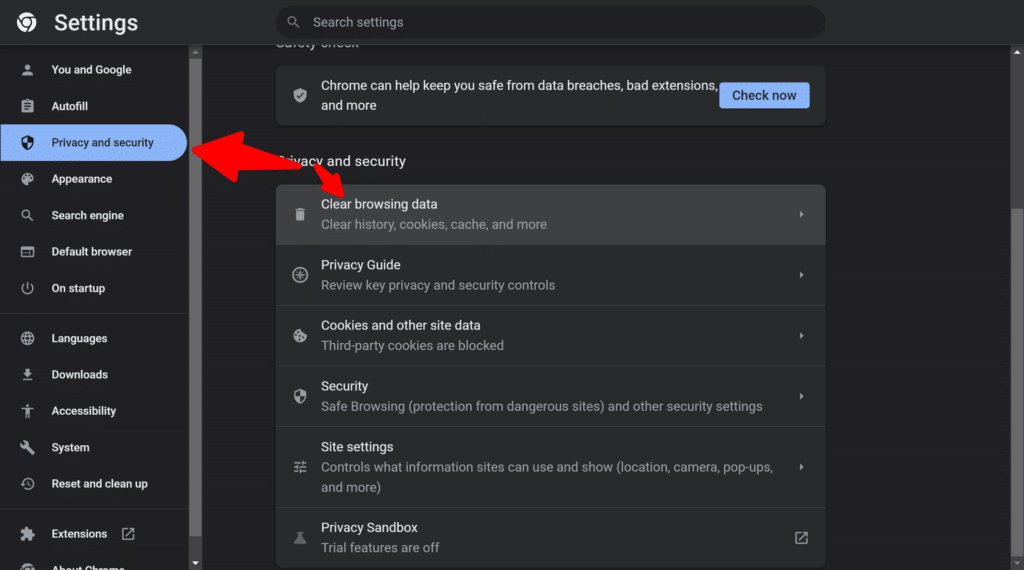Open Site settings via its right arrow
The width and height of the screenshot is (1024, 570).
click(x=801, y=467)
